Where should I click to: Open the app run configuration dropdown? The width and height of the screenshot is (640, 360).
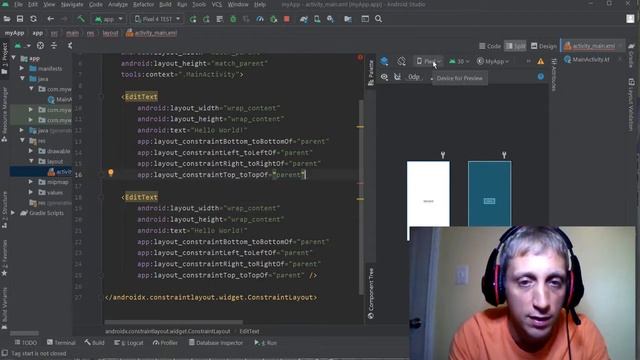click(x=109, y=19)
